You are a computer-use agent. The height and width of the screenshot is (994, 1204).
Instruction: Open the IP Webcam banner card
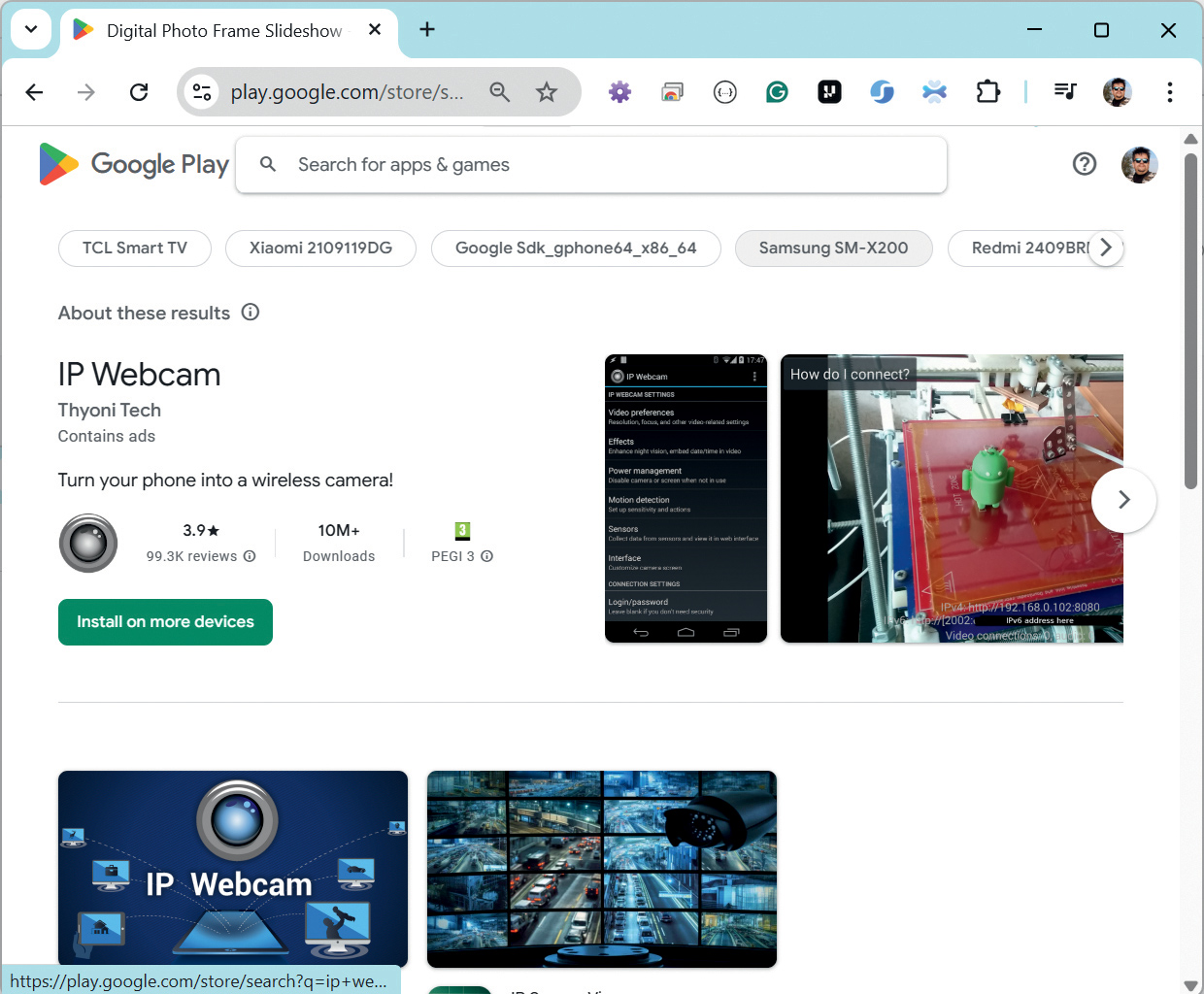[x=233, y=869]
